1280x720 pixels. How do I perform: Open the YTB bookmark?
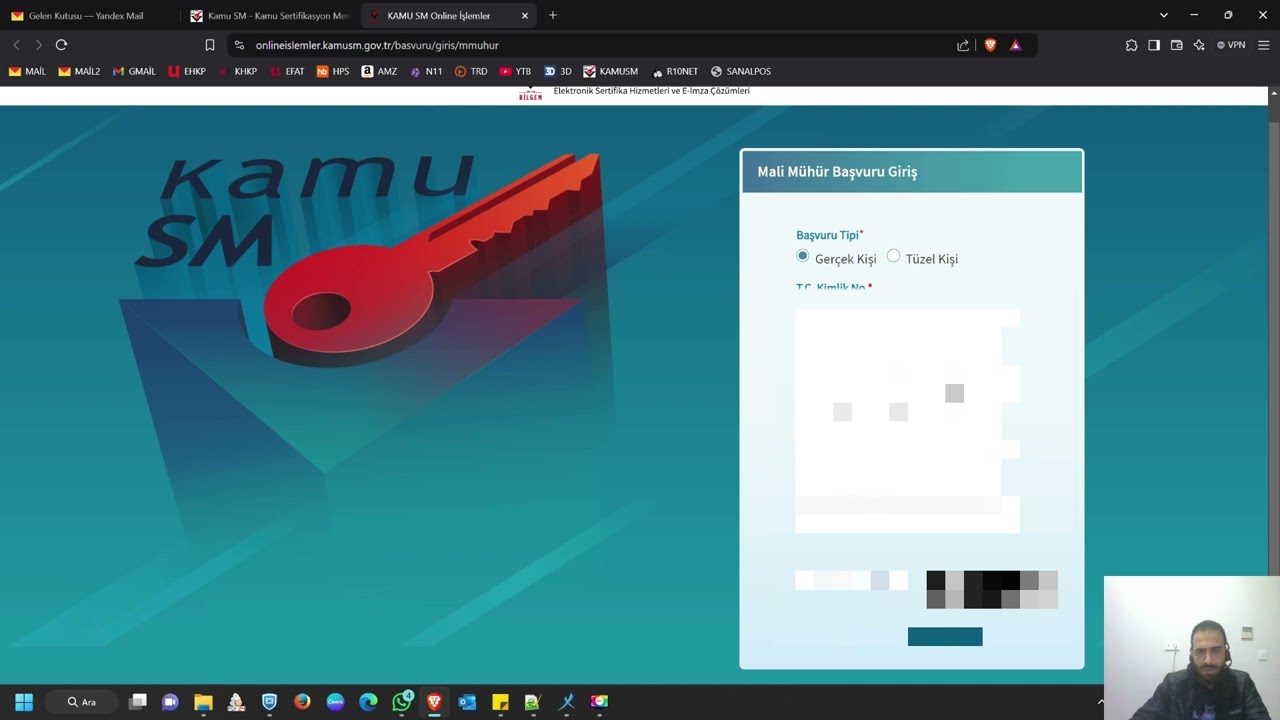516,72
